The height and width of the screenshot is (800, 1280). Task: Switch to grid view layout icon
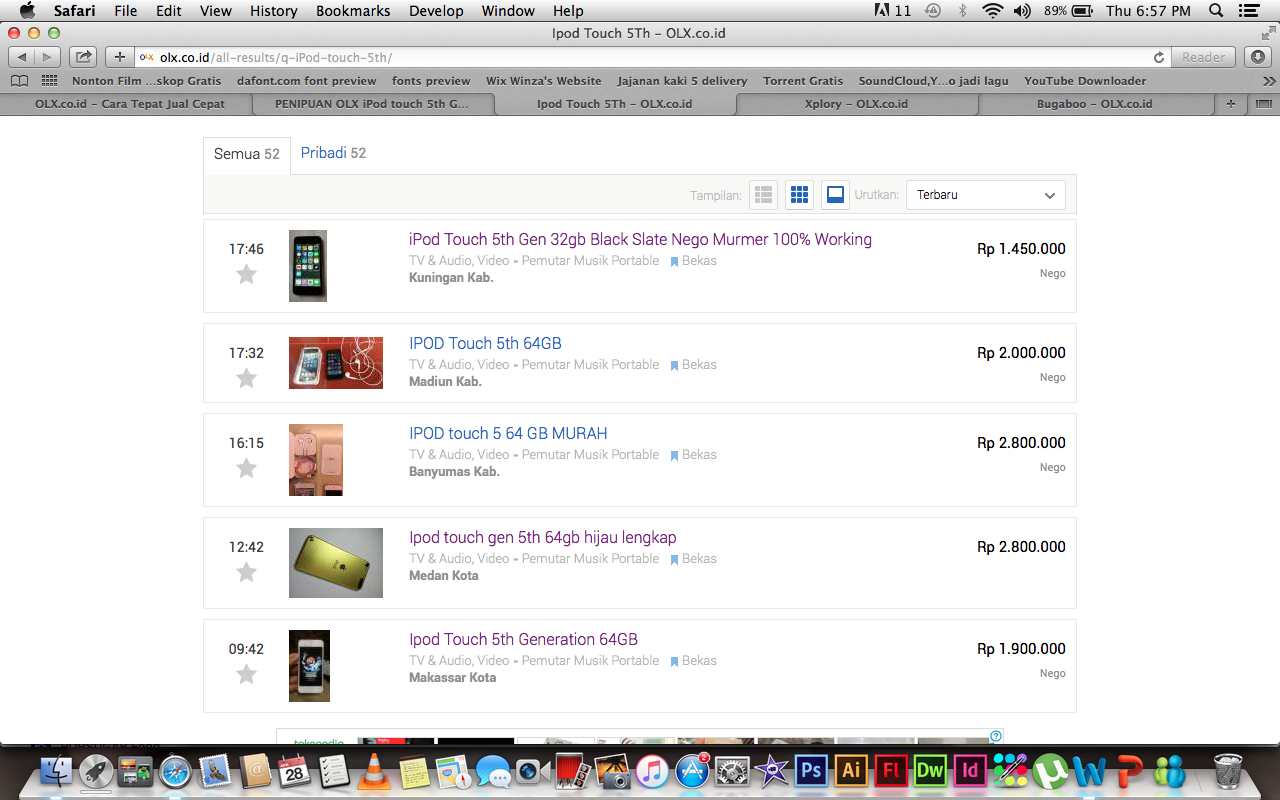(x=799, y=195)
